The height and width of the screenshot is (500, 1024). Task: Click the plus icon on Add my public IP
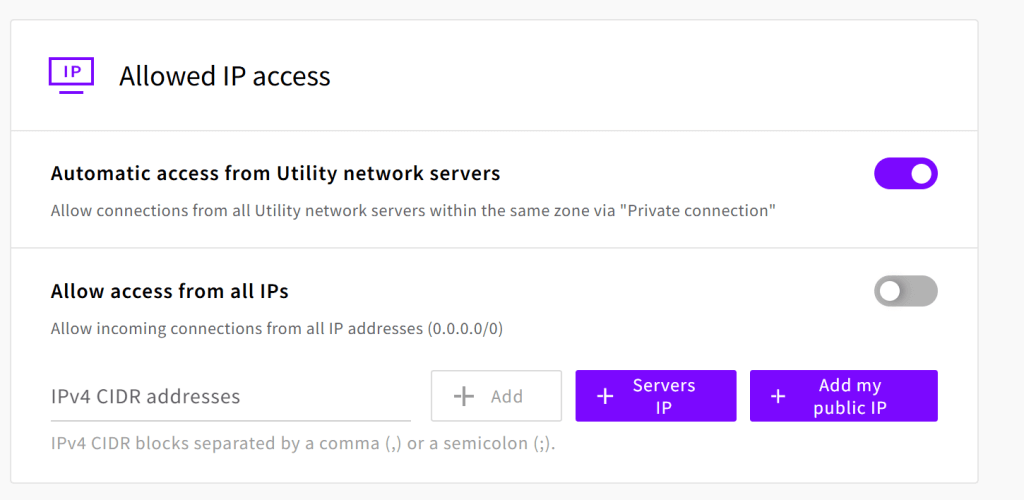tap(778, 396)
